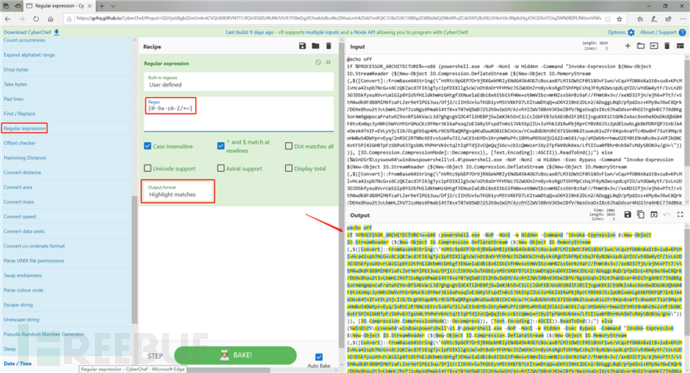Maximise the output pane
This screenshot has height=373, width=690.
click(x=680, y=214)
